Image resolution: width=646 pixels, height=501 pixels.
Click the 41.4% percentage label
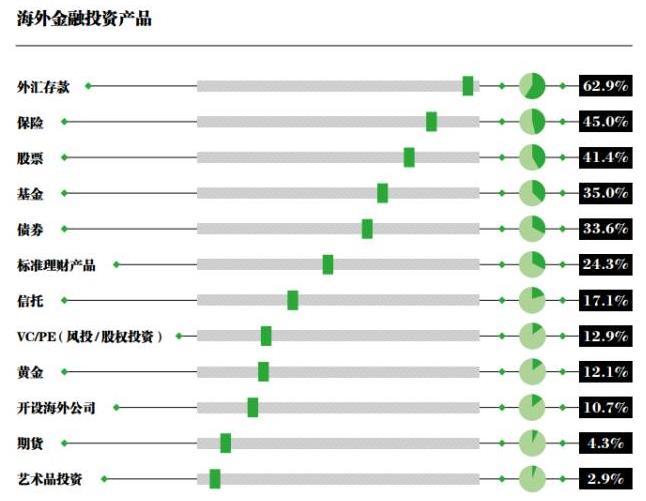pyautogui.click(x=605, y=157)
